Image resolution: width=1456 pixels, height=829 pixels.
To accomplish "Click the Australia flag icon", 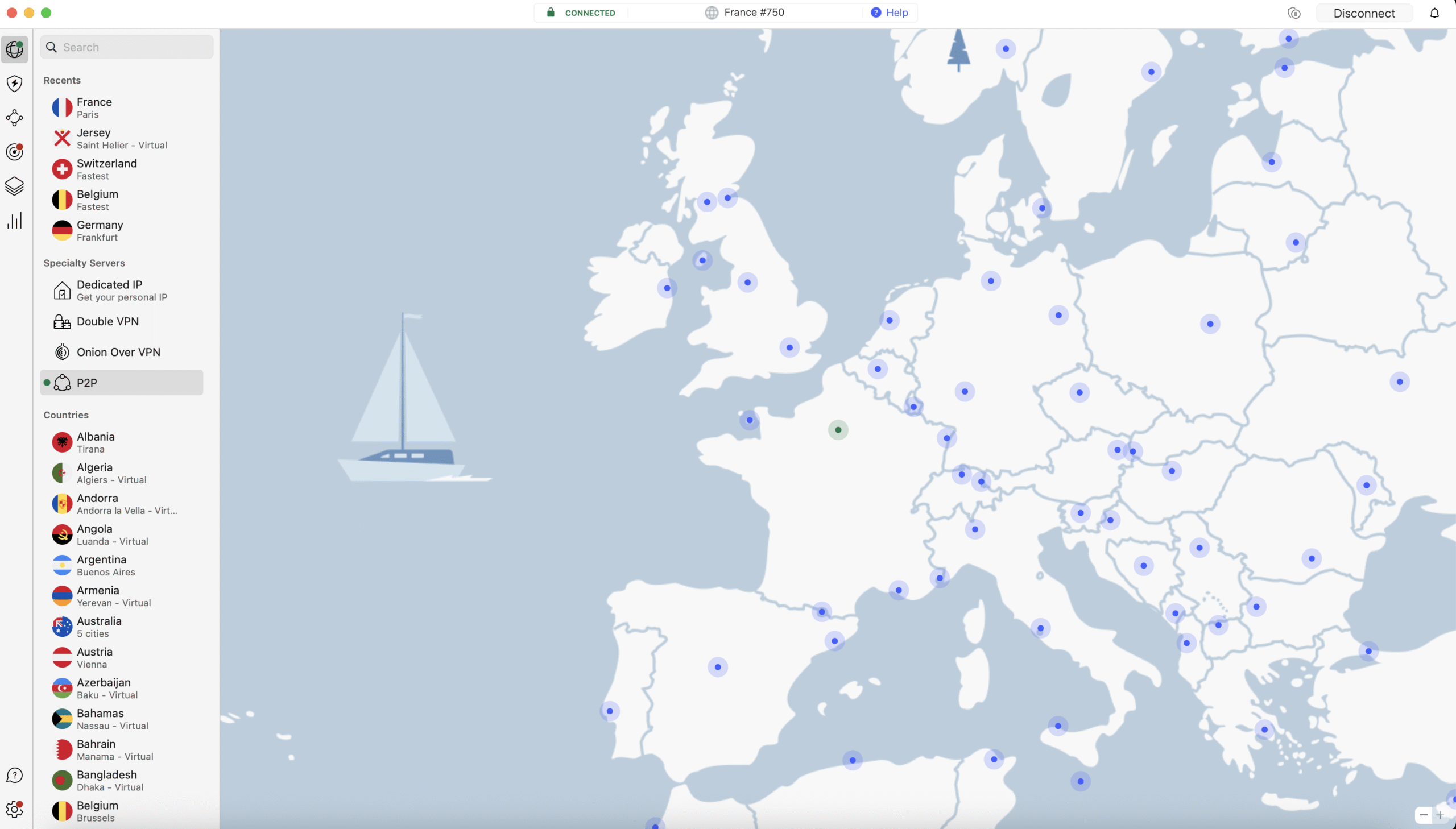I will pyautogui.click(x=62, y=627).
